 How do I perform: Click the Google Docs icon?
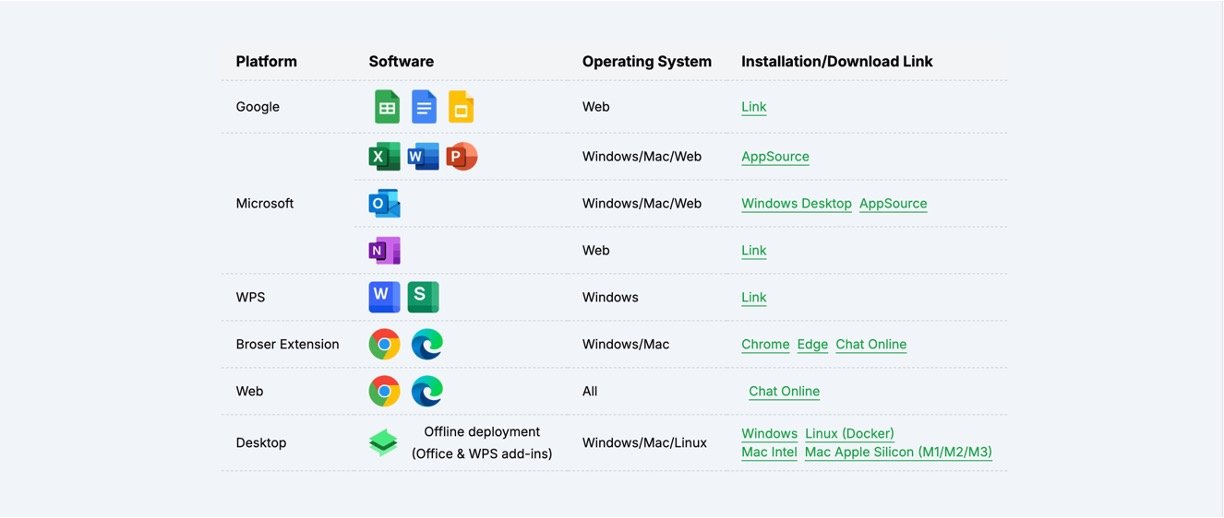click(424, 107)
